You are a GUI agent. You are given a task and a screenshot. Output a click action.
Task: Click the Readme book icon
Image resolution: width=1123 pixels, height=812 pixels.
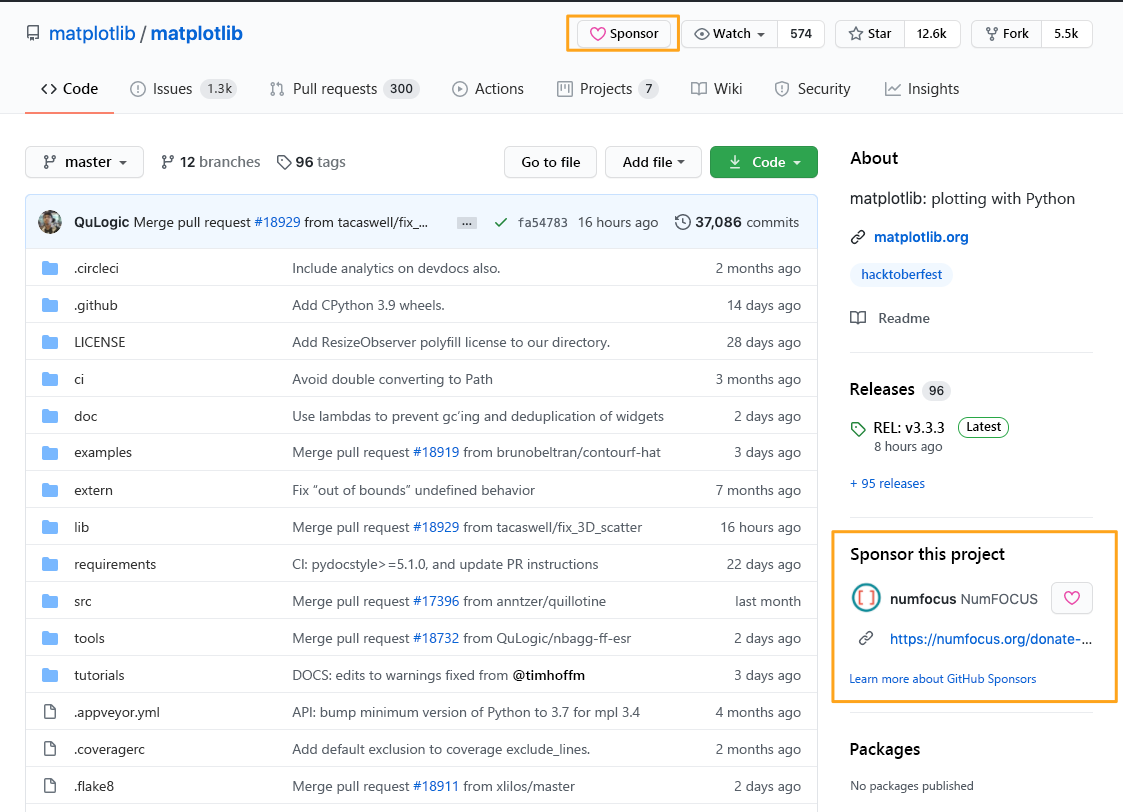tap(858, 318)
